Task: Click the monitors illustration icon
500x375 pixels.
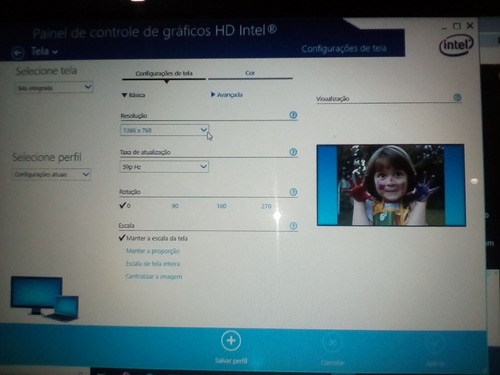Action: tap(45, 298)
